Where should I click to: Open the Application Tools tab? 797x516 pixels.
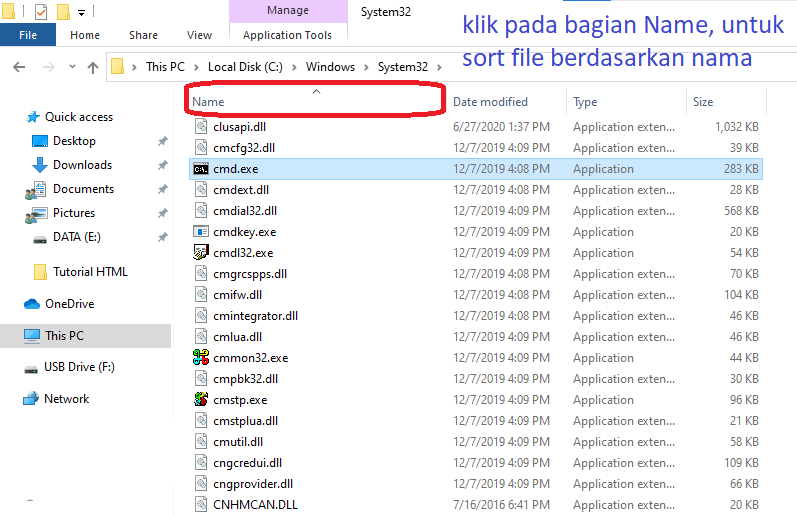pyautogui.click(x=287, y=35)
